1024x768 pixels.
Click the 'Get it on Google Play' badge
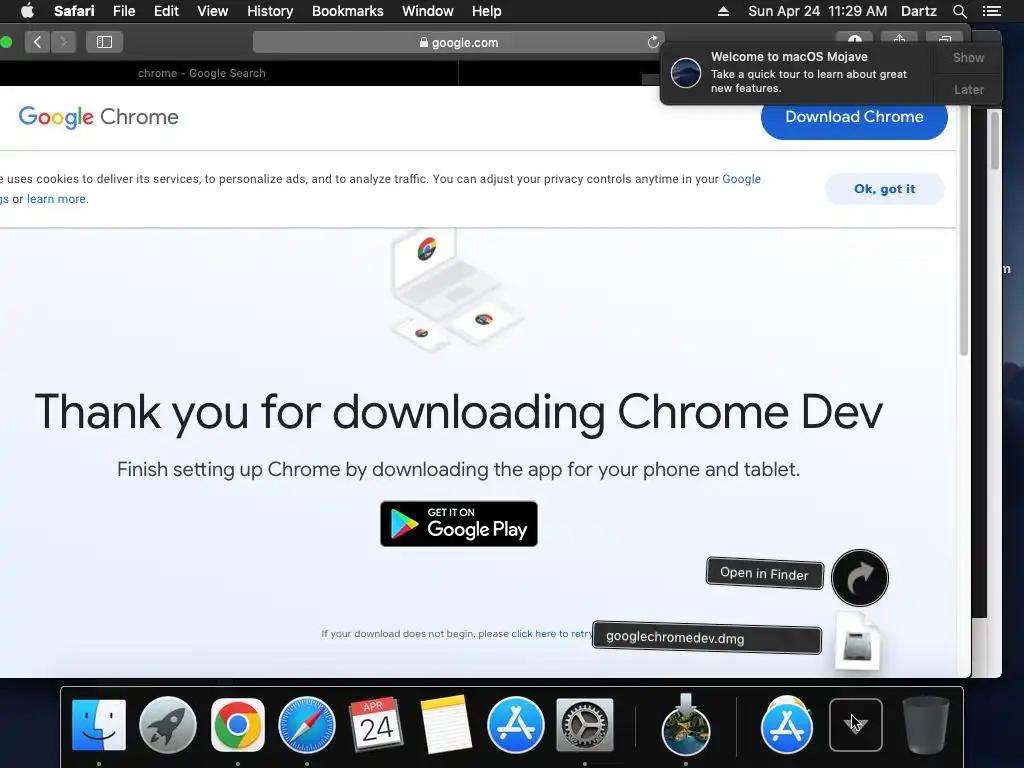tap(459, 524)
